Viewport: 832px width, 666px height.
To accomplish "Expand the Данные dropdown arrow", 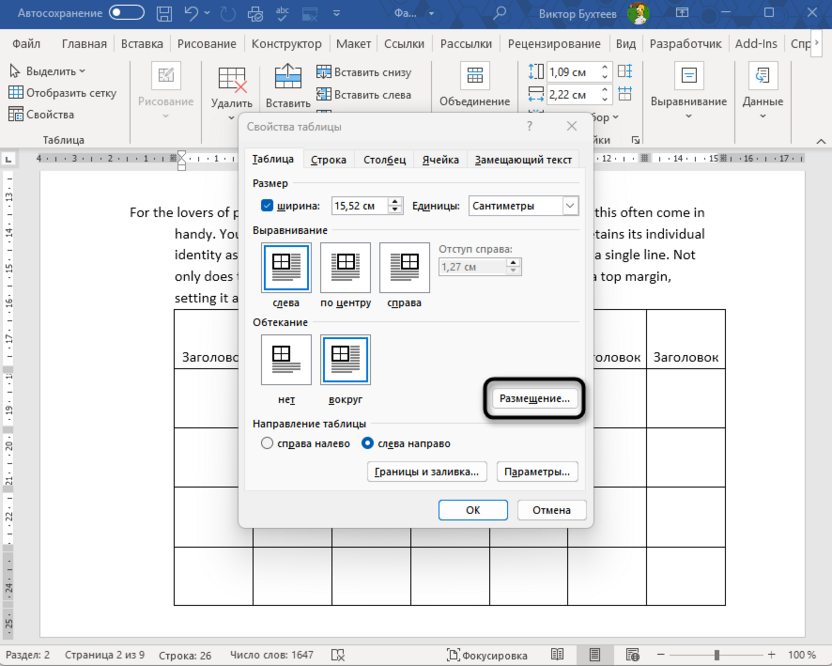I will [762, 116].
